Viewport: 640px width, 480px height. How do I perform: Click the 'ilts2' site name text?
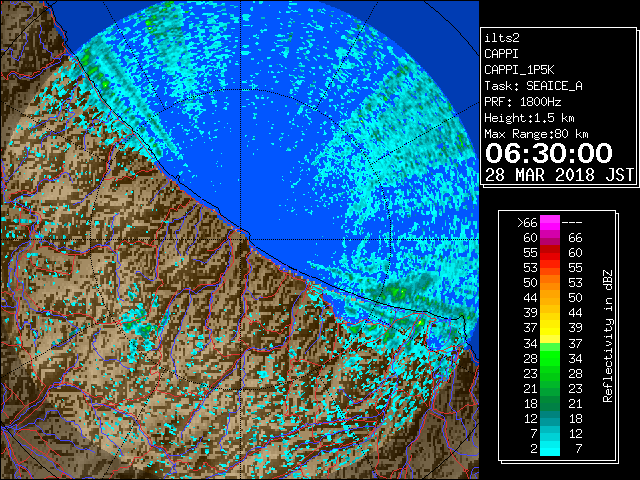click(502, 38)
